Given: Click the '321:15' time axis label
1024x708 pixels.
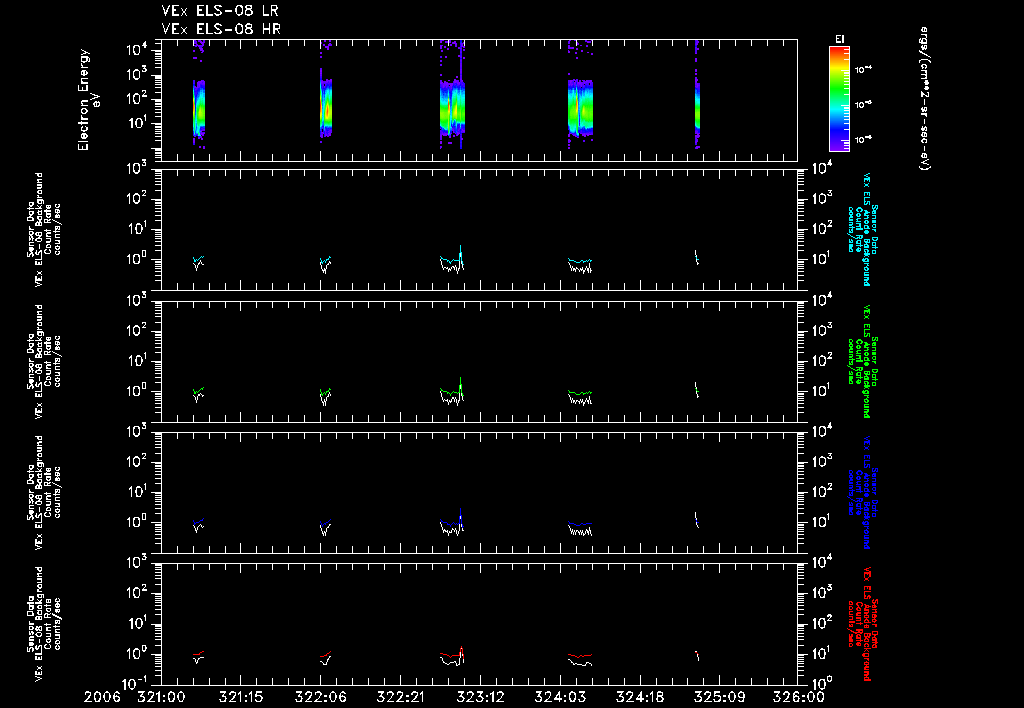Looking at the screenshot, I should pos(240,698).
